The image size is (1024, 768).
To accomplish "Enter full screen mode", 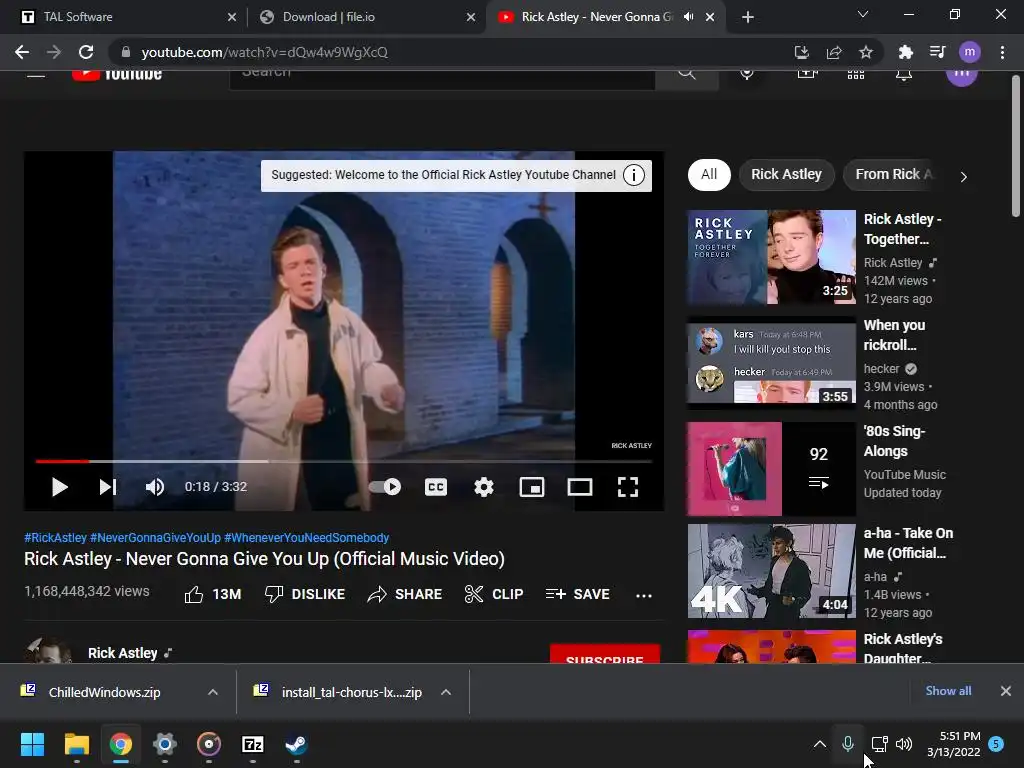I will [628, 487].
